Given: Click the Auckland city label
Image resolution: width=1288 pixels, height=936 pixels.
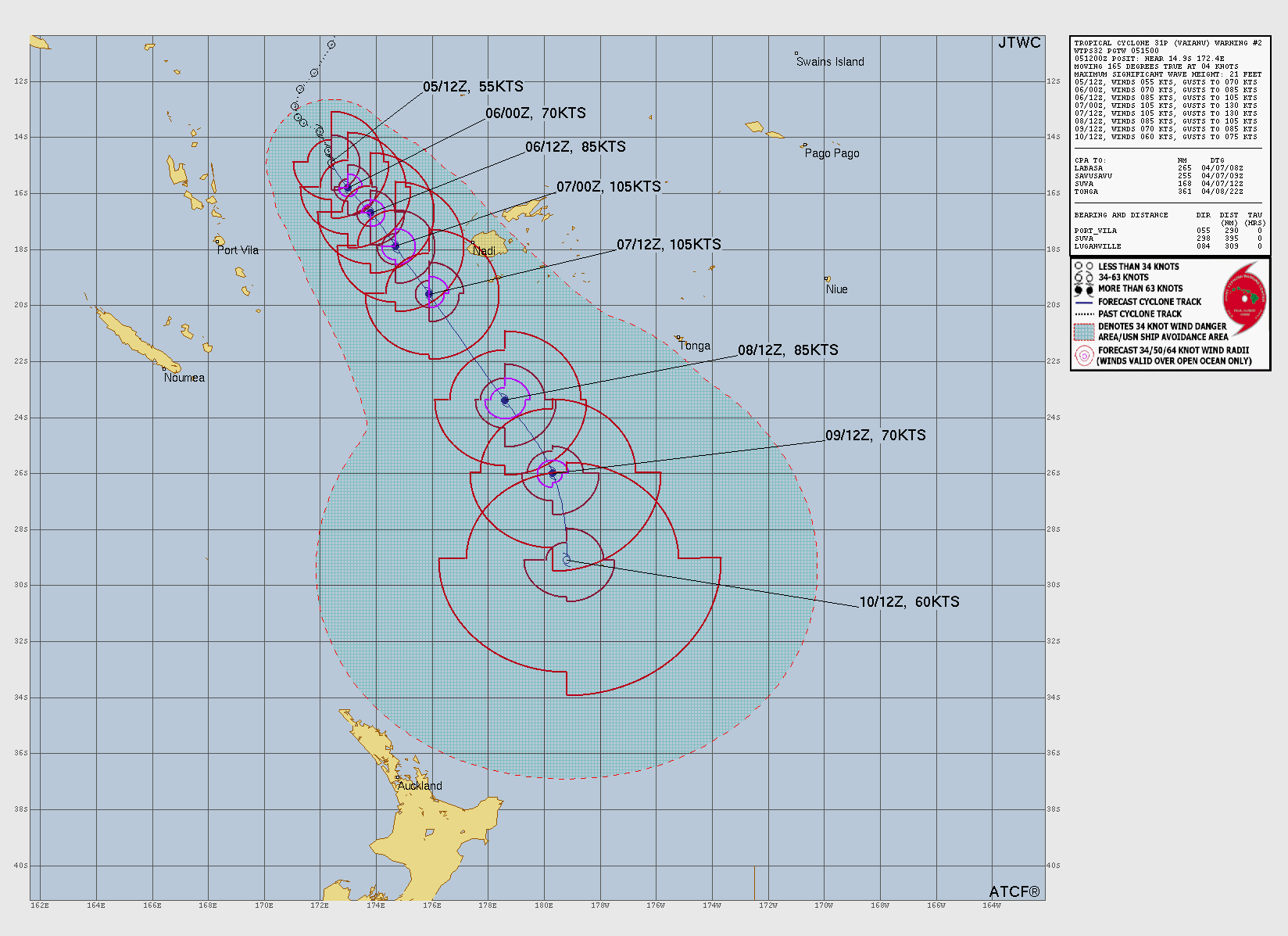Looking at the screenshot, I should tap(420, 786).
